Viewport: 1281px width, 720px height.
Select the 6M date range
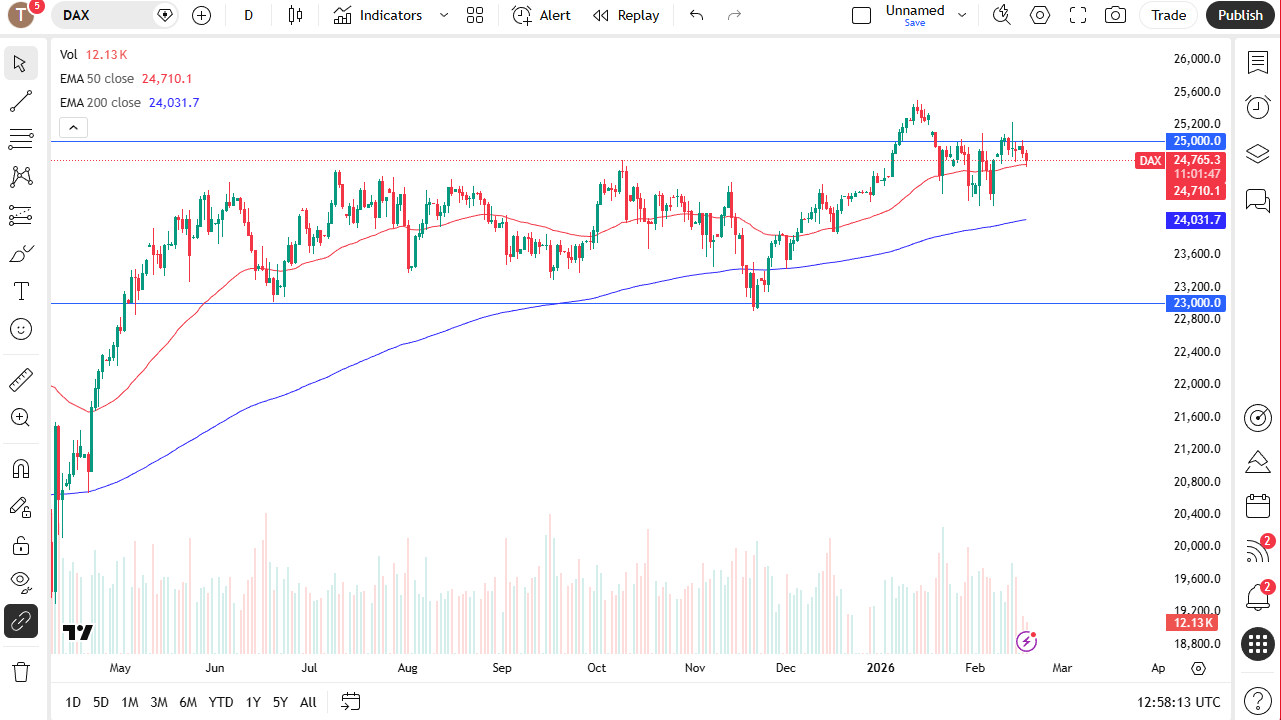pos(188,702)
